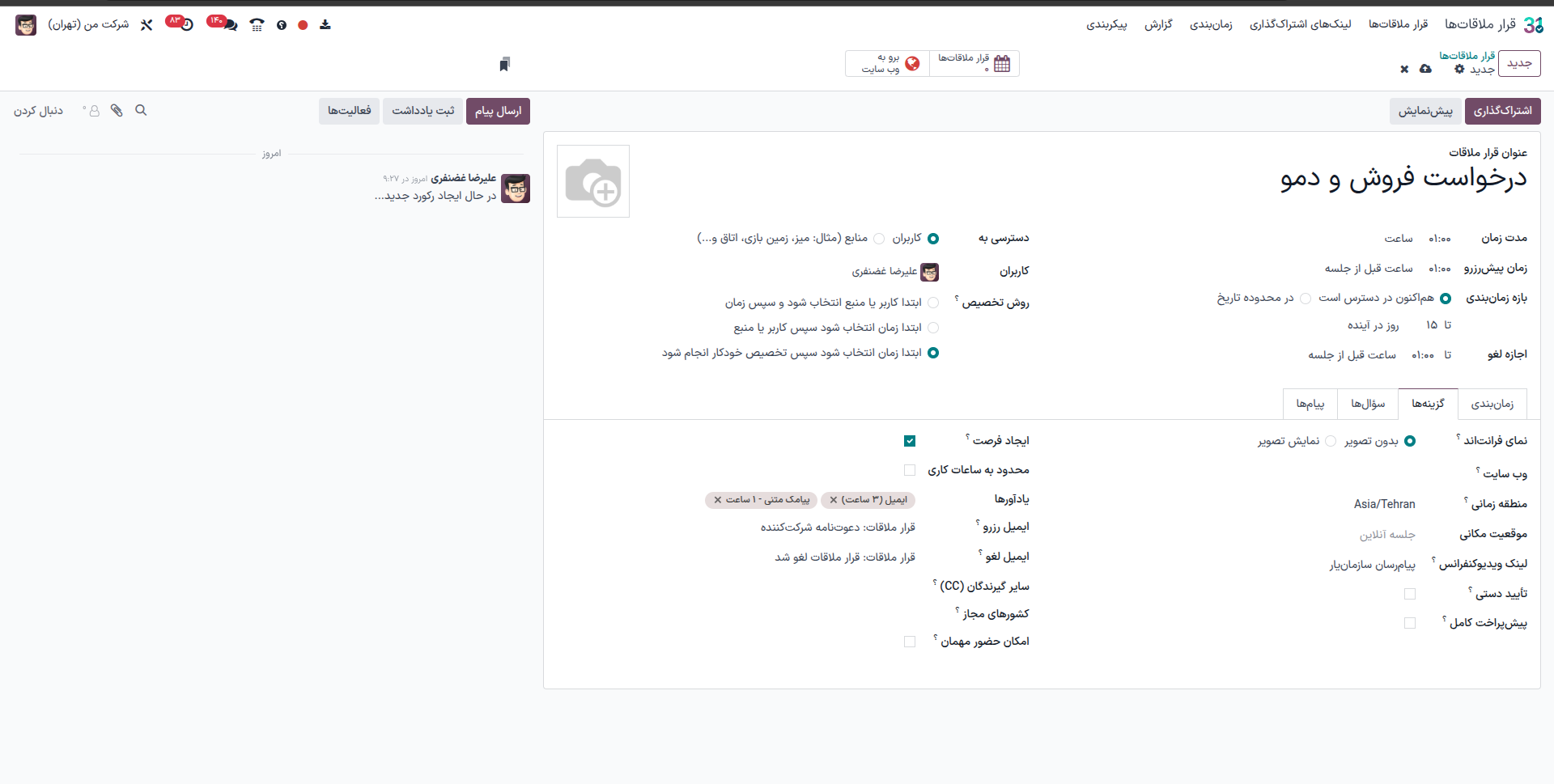The image size is (1554, 784).
Task: Open the debug tools wrench icon
Action: [146, 25]
